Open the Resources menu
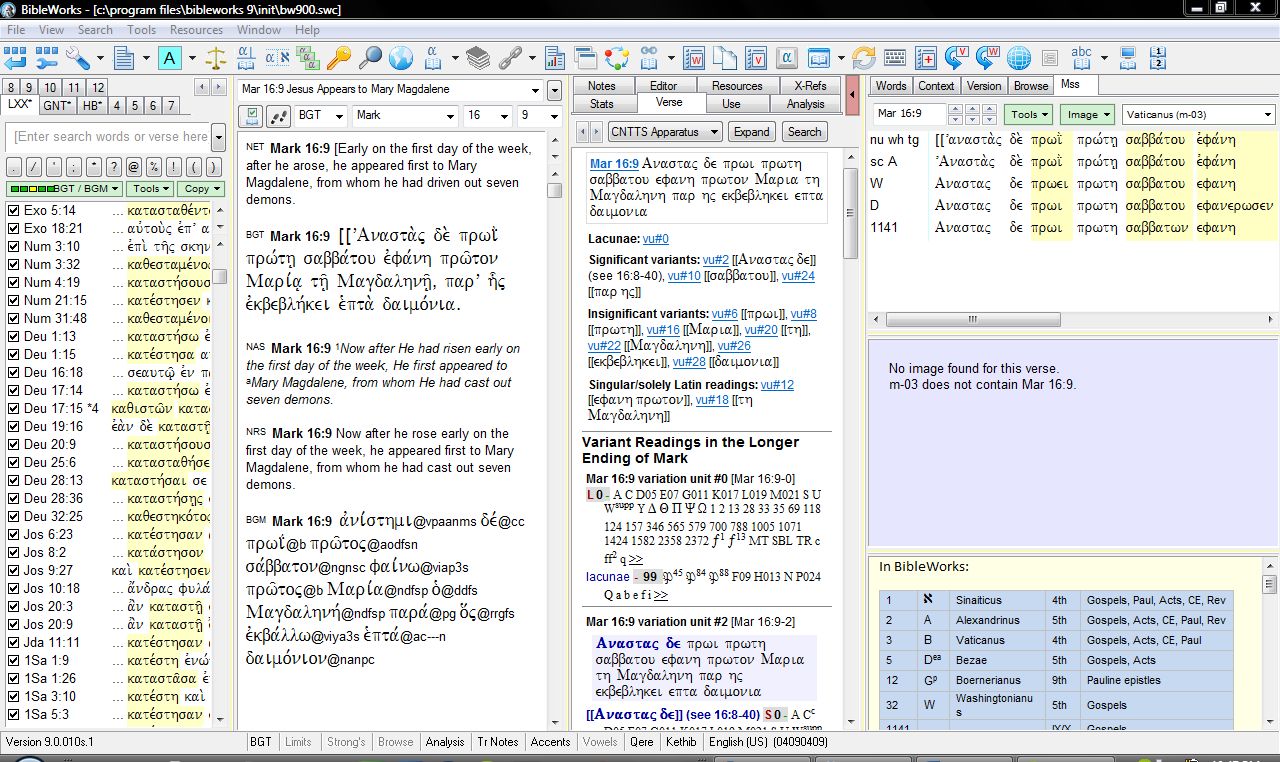Image resolution: width=1280 pixels, height=762 pixels. 196,30
